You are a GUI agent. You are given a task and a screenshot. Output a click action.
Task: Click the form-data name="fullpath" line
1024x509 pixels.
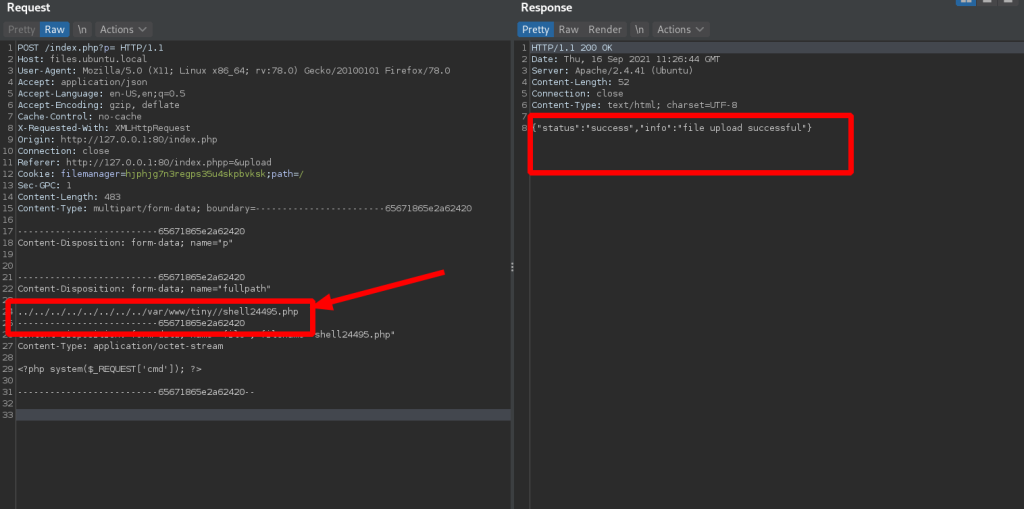pyautogui.click(x=144, y=288)
